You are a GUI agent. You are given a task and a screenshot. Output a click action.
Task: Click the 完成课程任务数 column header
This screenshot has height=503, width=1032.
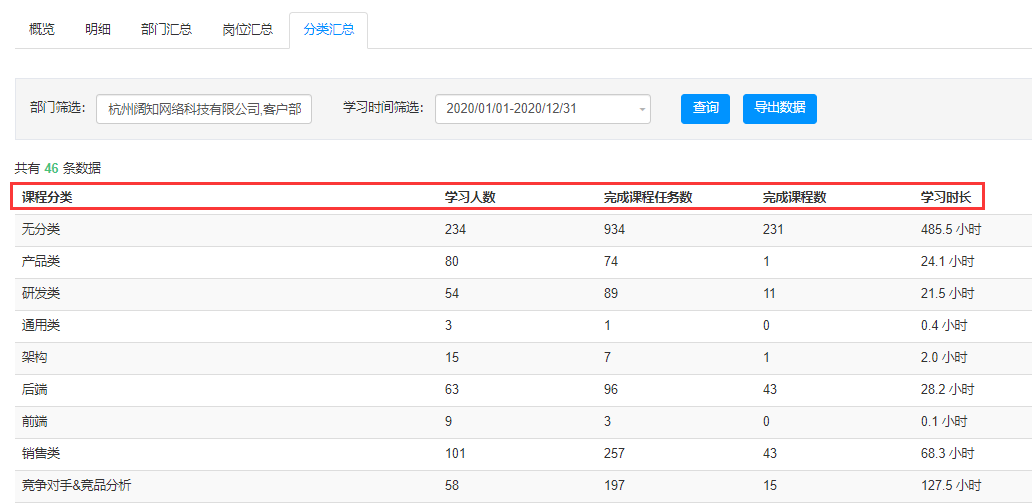[648, 197]
